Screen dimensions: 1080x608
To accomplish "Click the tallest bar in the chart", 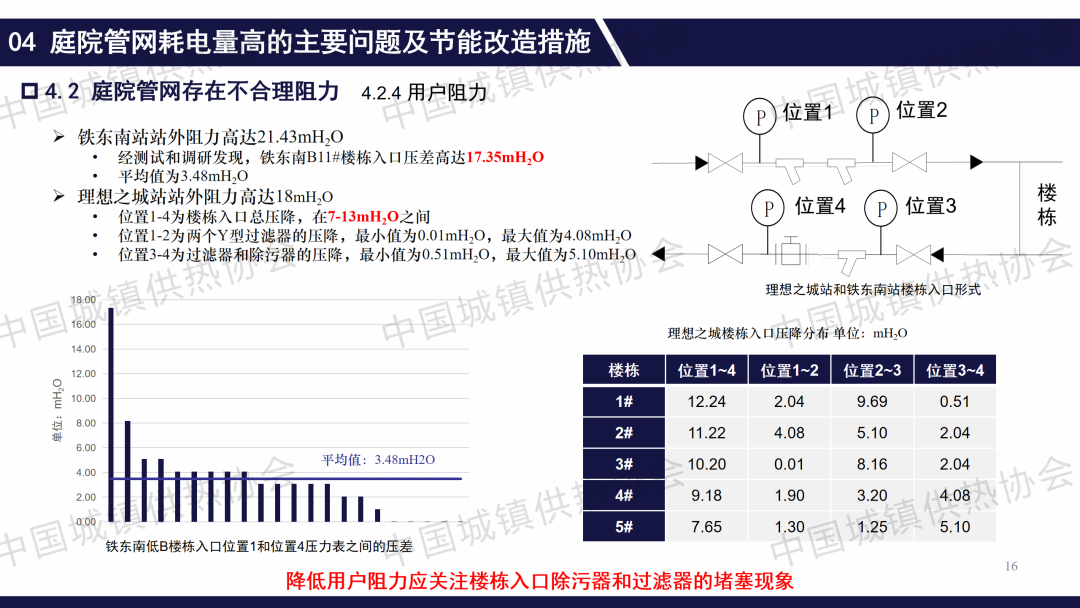I will tap(111, 415).
